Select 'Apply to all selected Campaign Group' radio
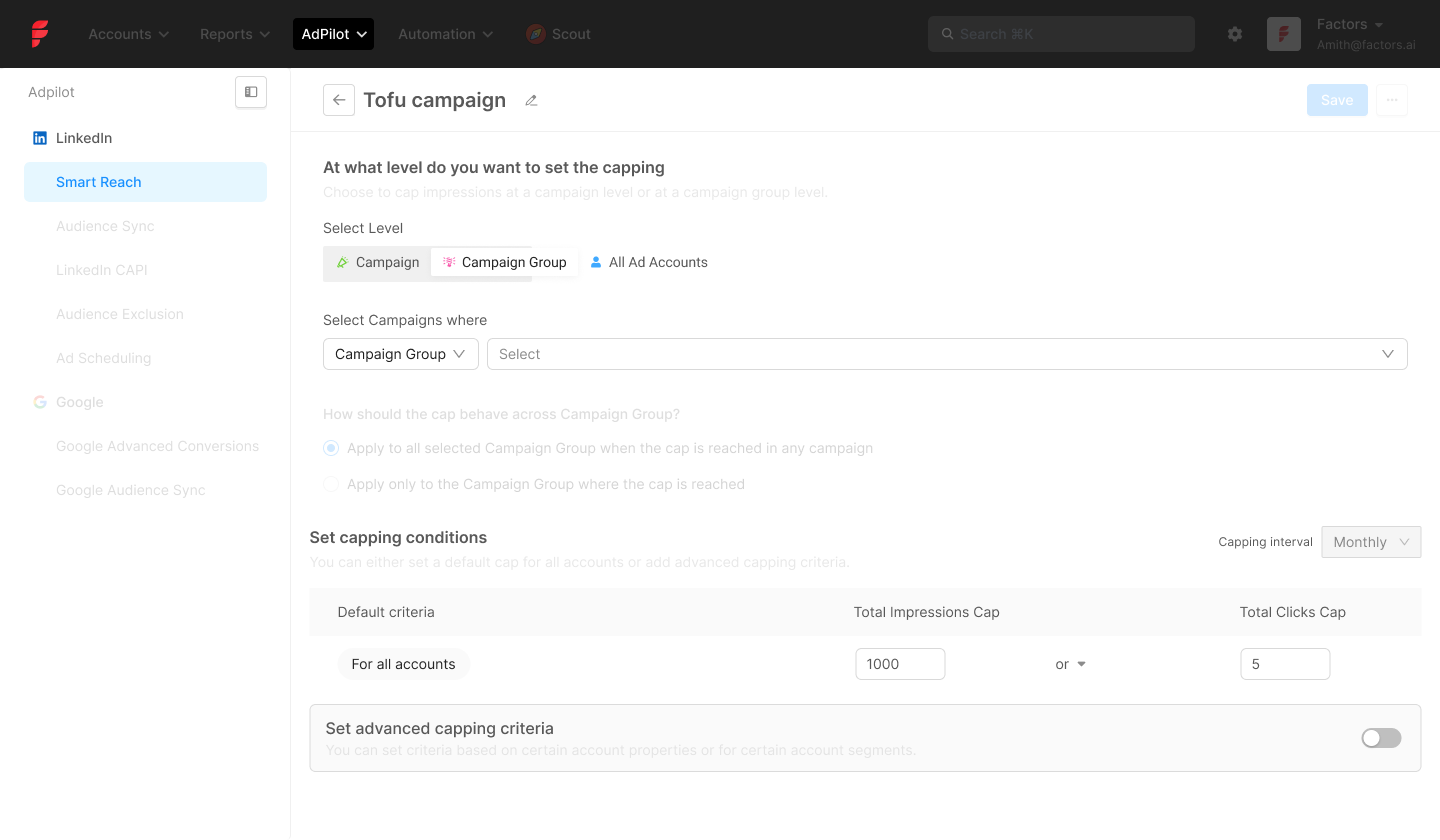Screen dimensions: 1440x840 (331, 448)
